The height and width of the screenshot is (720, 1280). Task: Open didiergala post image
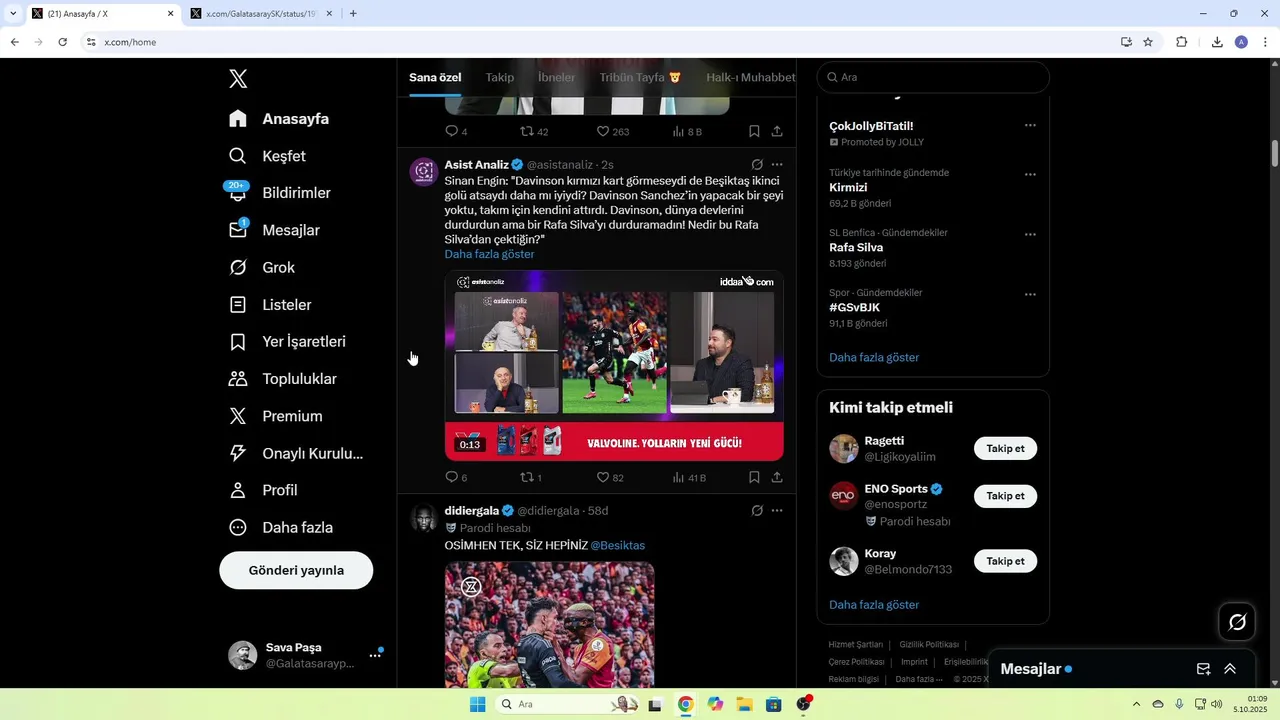[550, 624]
